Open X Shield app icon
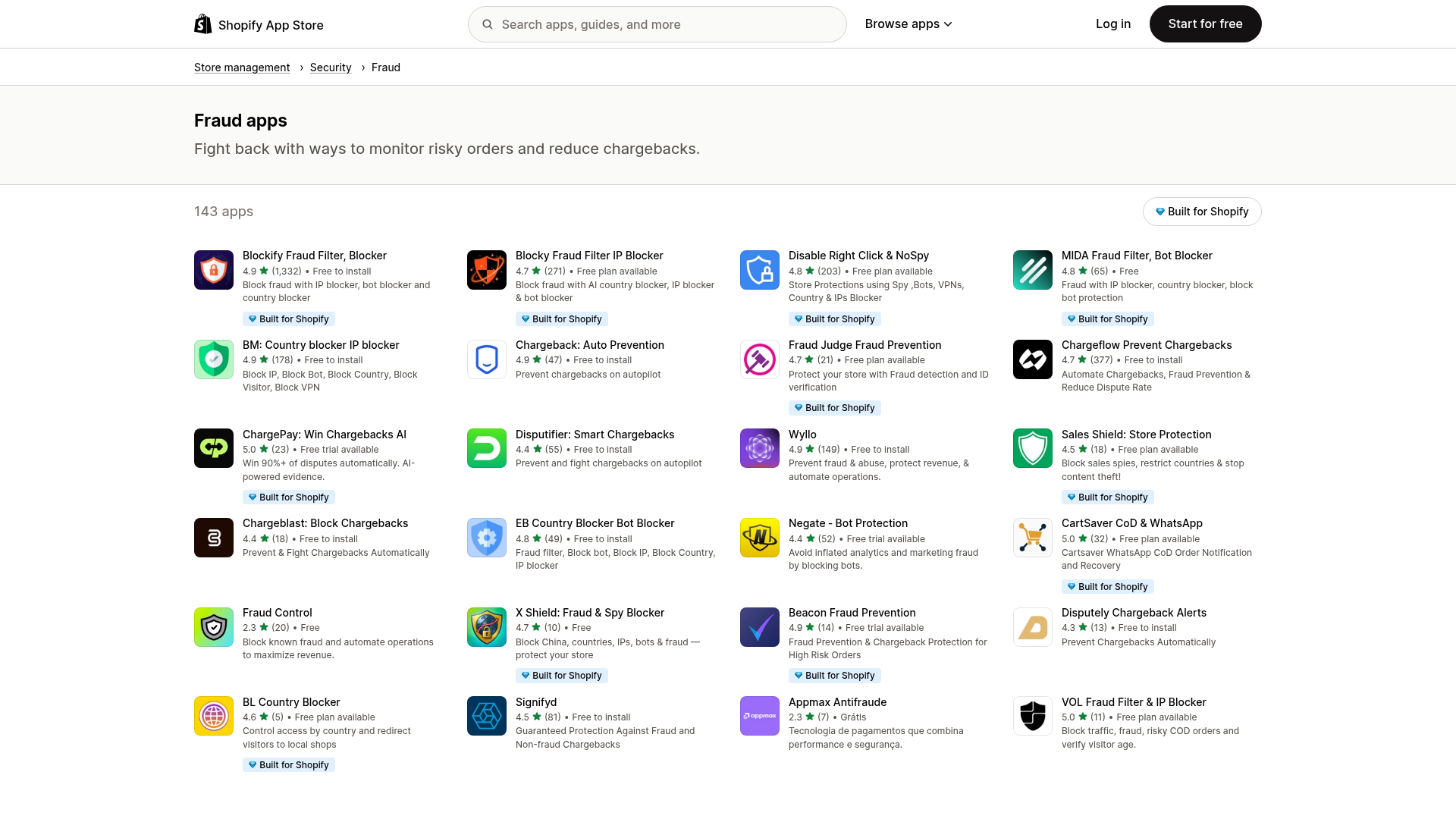Viewport: 1456px width, 819px height. [487, 627]
